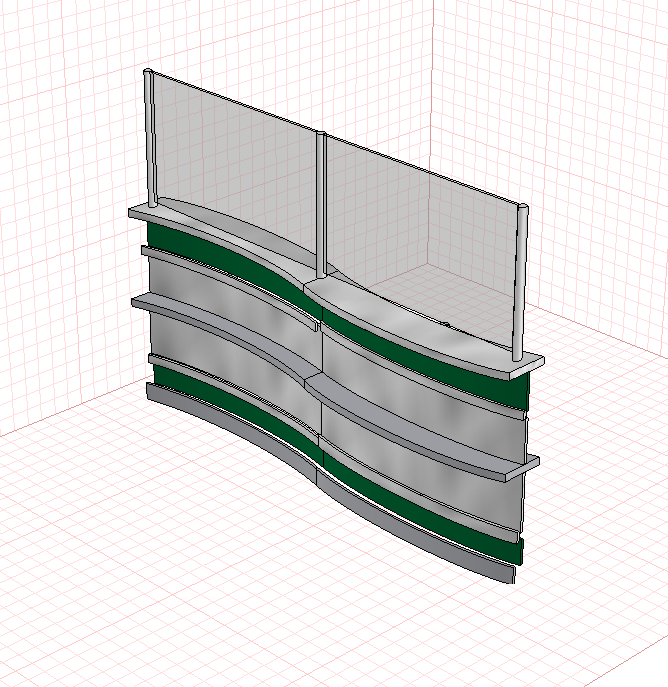The image size is (668, 687).
Task: Select the protruding middle shelf on right section
Action: [421, 427]
